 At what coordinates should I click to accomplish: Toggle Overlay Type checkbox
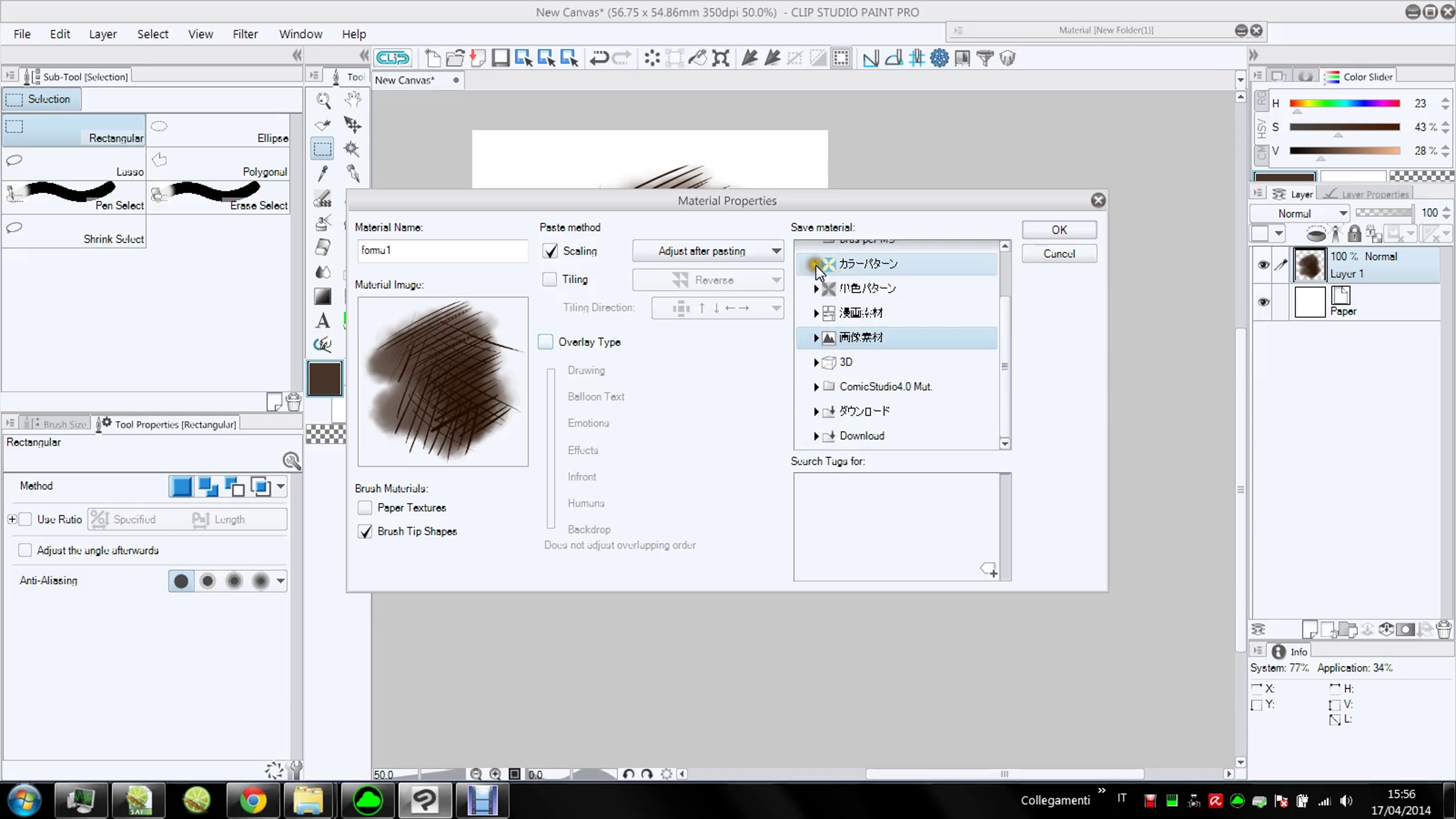(545, 342)
